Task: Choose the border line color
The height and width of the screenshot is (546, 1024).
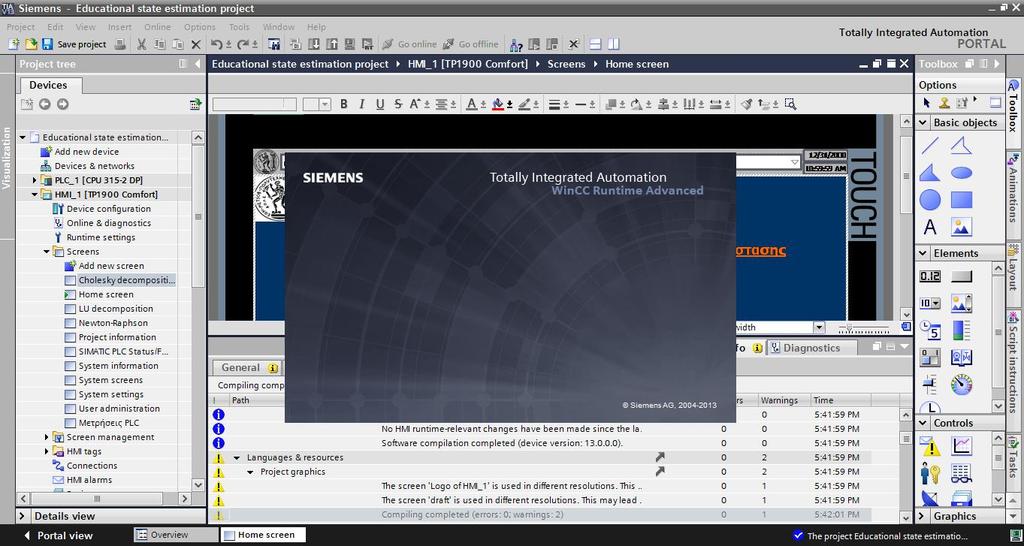Action: coord(523,104)
